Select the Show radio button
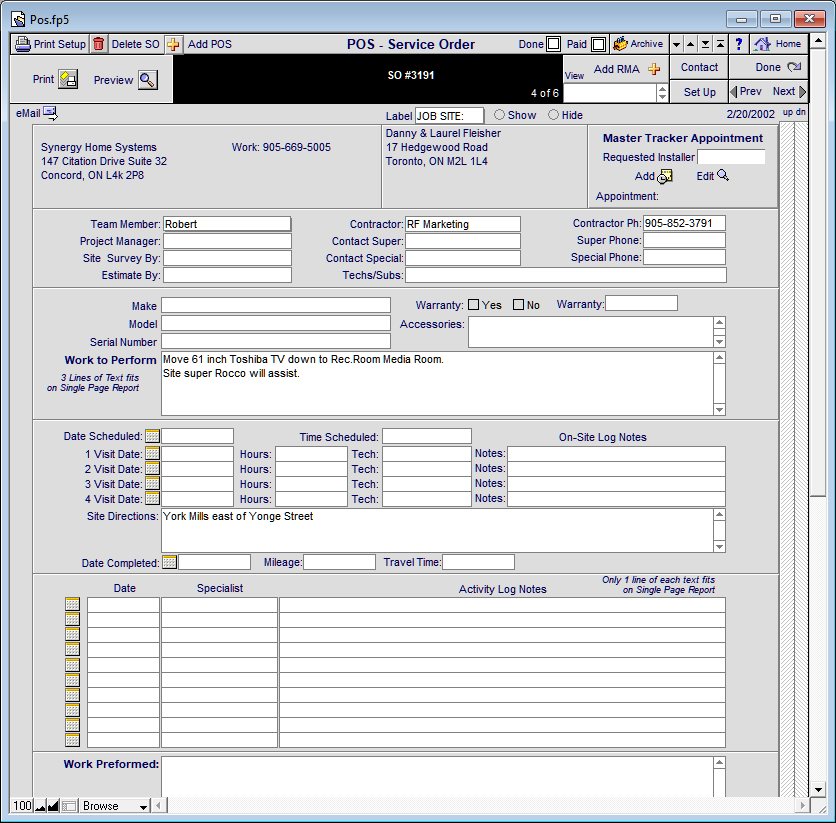Screen dimensions: 836x823 tap(499, 115)
